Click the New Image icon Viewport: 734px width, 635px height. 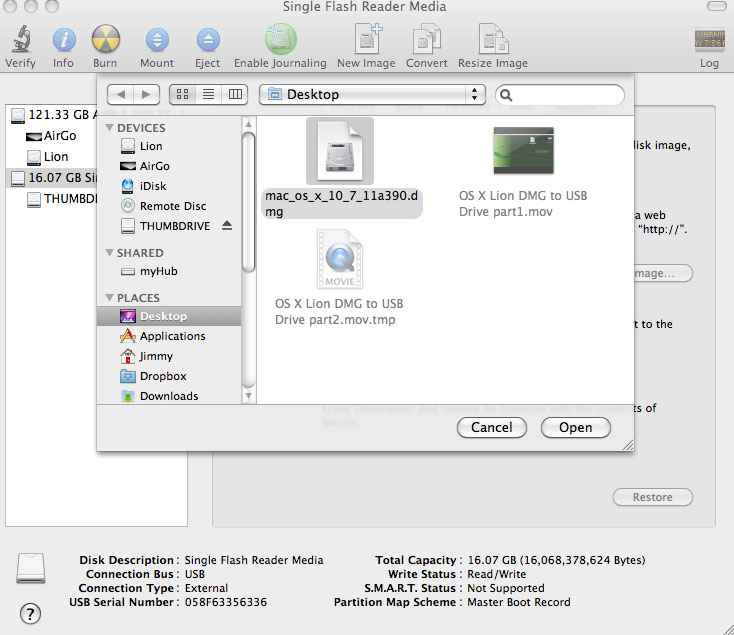click(x=368, y=39)
